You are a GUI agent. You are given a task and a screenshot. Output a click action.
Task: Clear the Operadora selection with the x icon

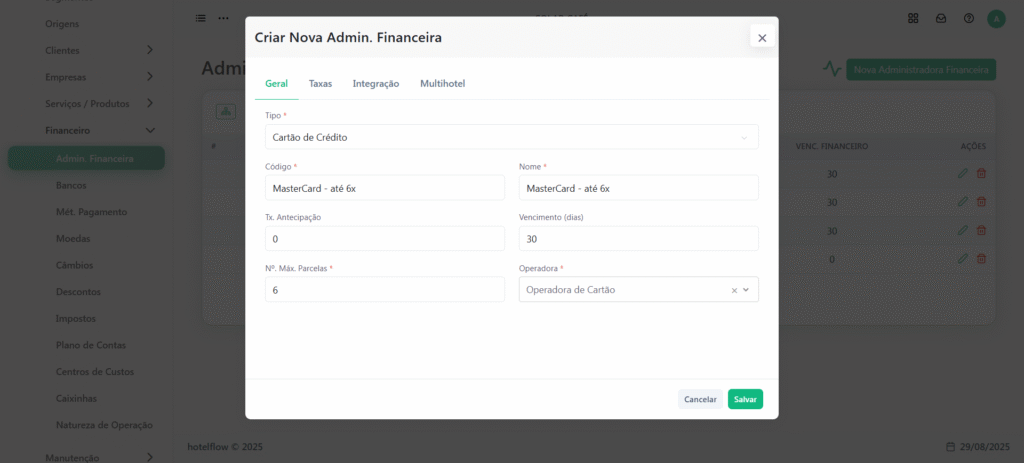click(734, 290)
